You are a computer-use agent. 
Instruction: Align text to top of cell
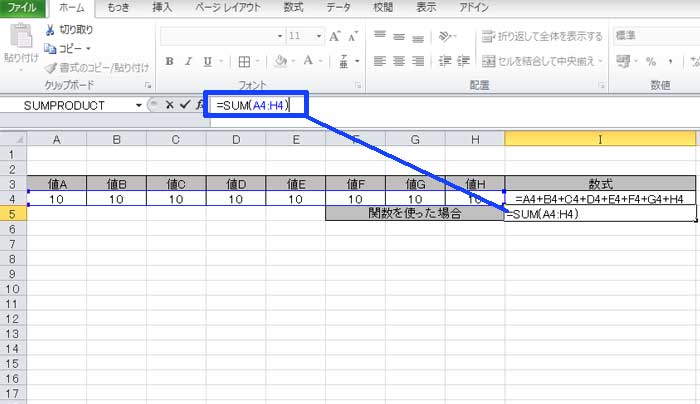tap(380, 35)
